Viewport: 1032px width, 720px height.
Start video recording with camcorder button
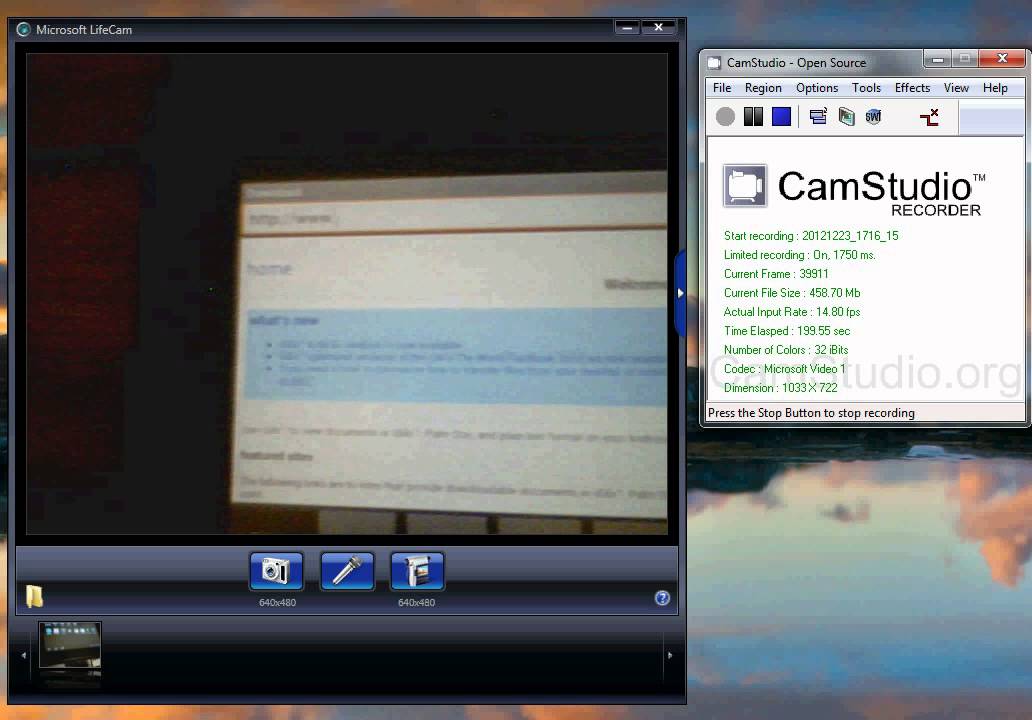[x=417, y=570]
